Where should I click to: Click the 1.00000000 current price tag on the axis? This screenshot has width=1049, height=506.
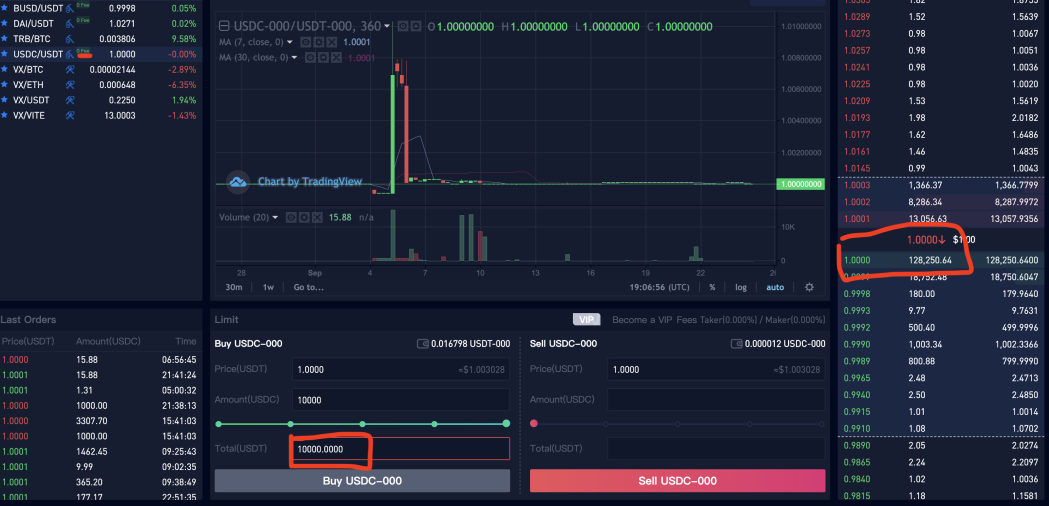[x=800, y=184]
